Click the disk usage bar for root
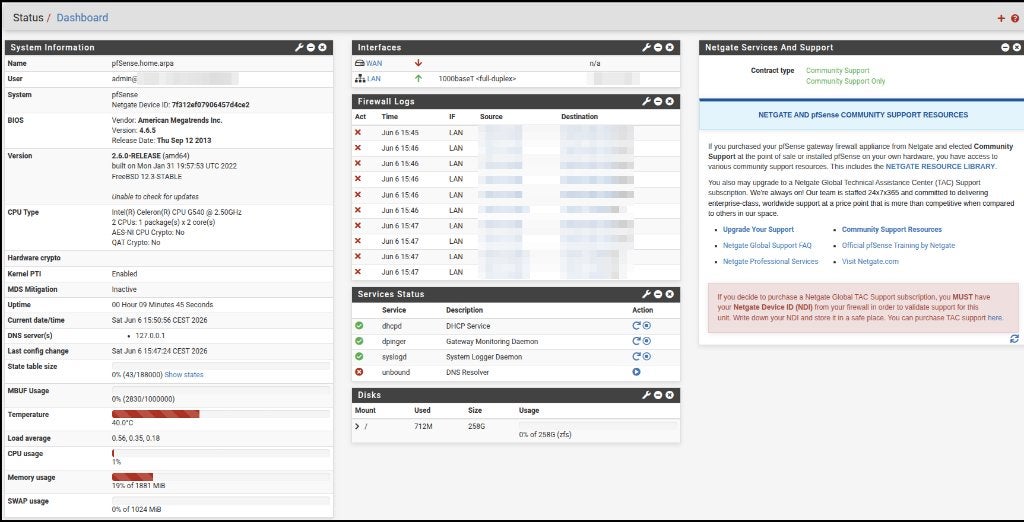 click(598, 425)
